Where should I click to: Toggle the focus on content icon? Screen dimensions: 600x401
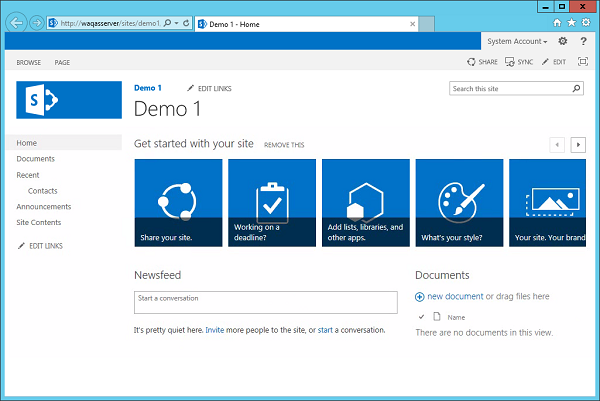(x=583, y=62)
